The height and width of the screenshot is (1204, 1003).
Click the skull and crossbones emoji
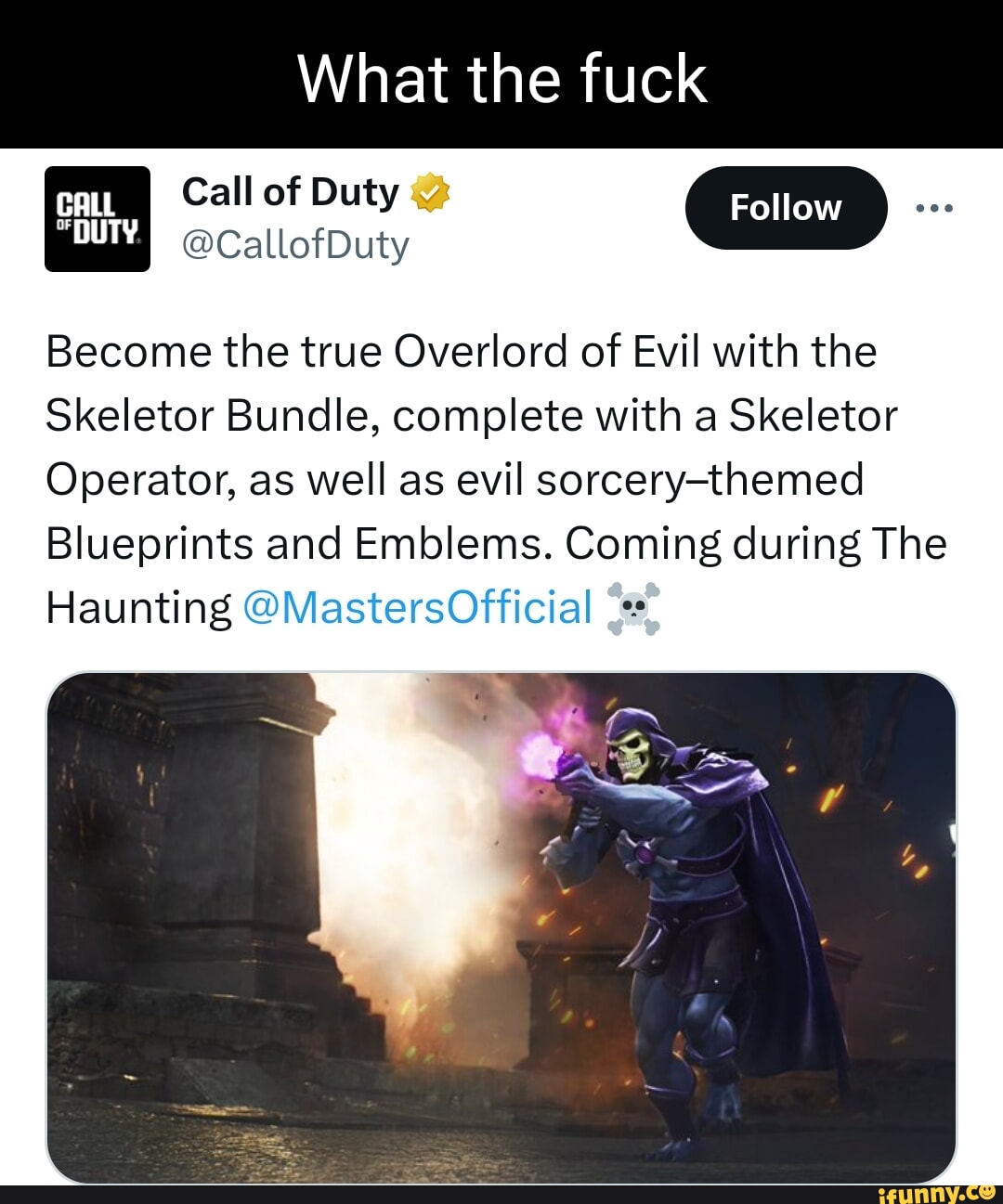(633, 608)
